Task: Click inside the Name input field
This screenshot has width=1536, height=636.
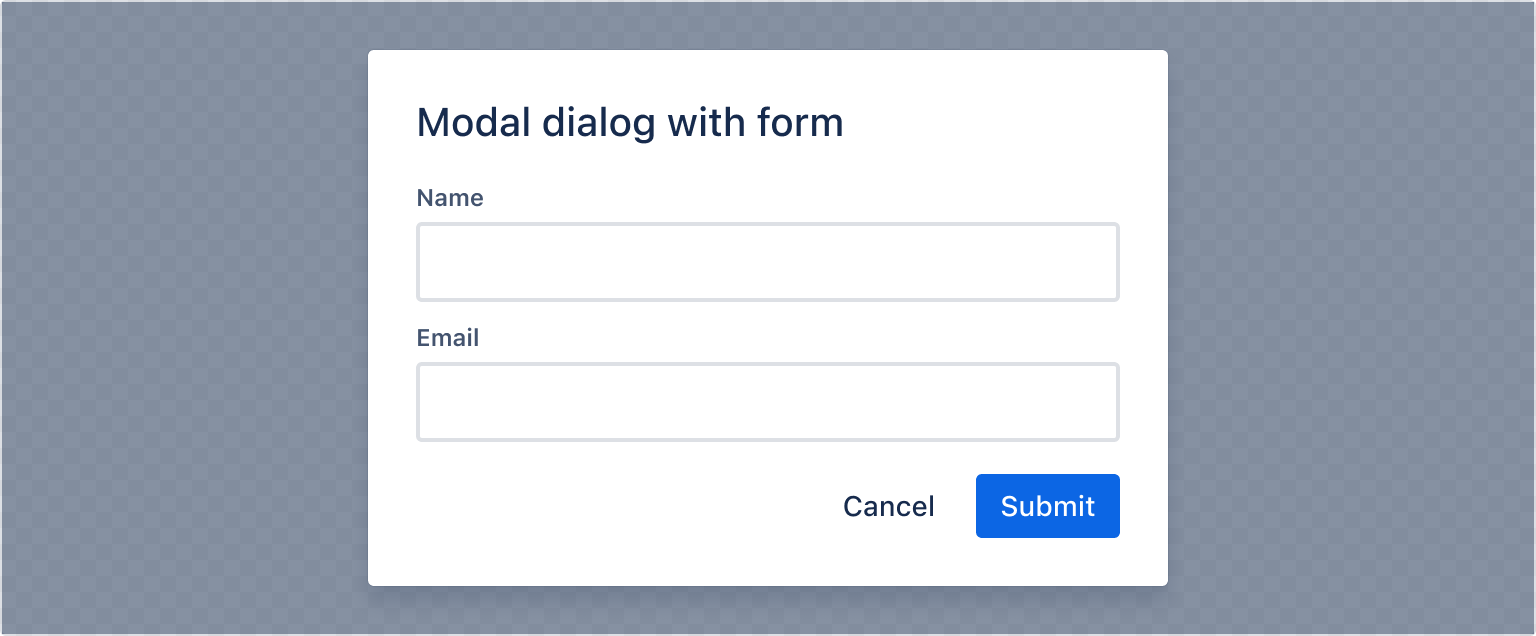Action: coord(768,261)
